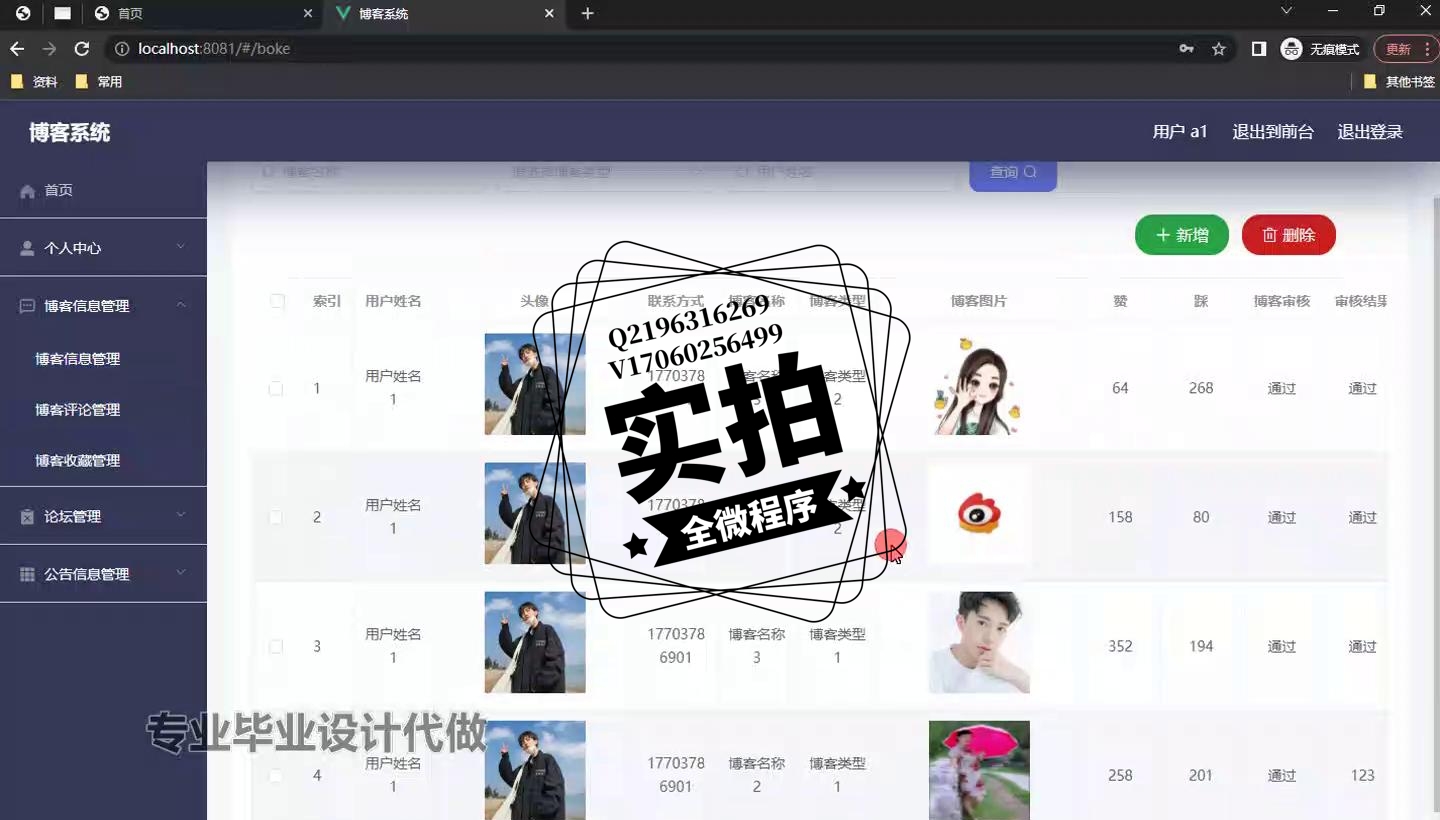Click the 博客系统 title in the header

pyautogui.click(x=69, y=132)
